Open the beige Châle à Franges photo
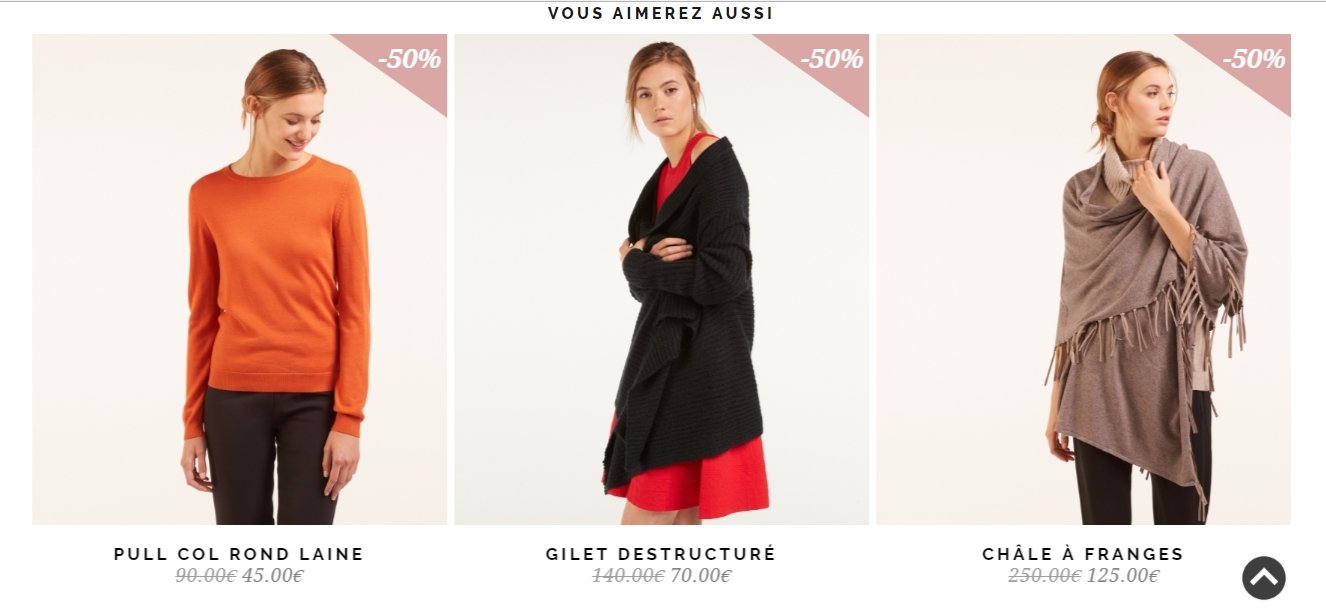1326x612 pixels. coord(1084,279)
